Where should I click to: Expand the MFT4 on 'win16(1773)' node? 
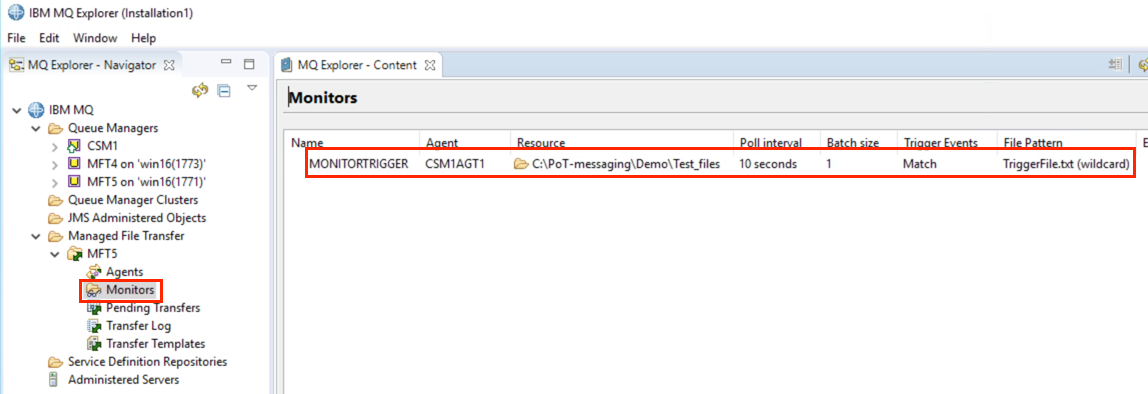[x=54, y=164]
